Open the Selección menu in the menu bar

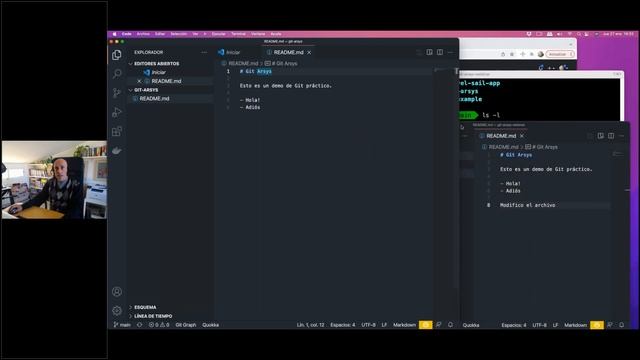[x=178, y=34]
